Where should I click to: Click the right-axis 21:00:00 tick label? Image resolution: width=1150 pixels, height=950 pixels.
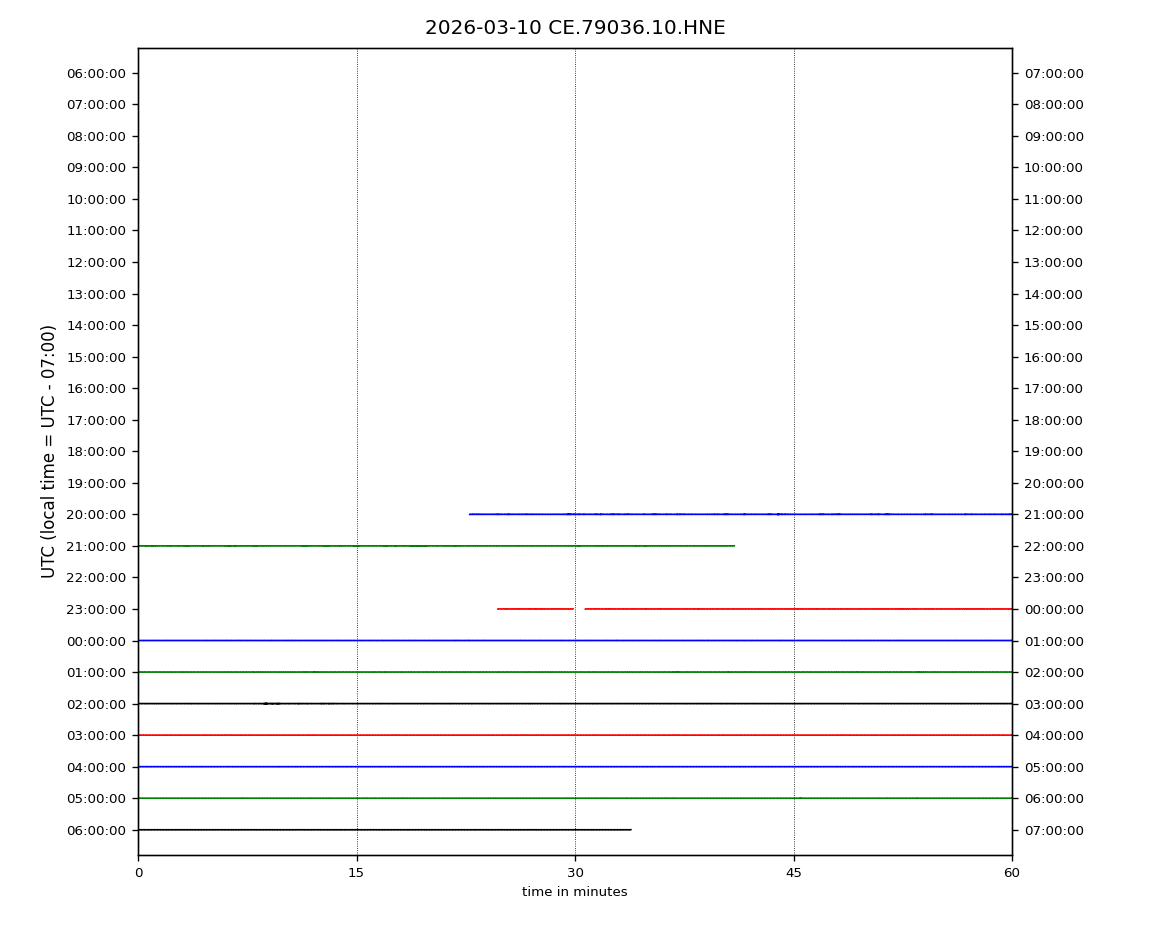coord(1053,514)
